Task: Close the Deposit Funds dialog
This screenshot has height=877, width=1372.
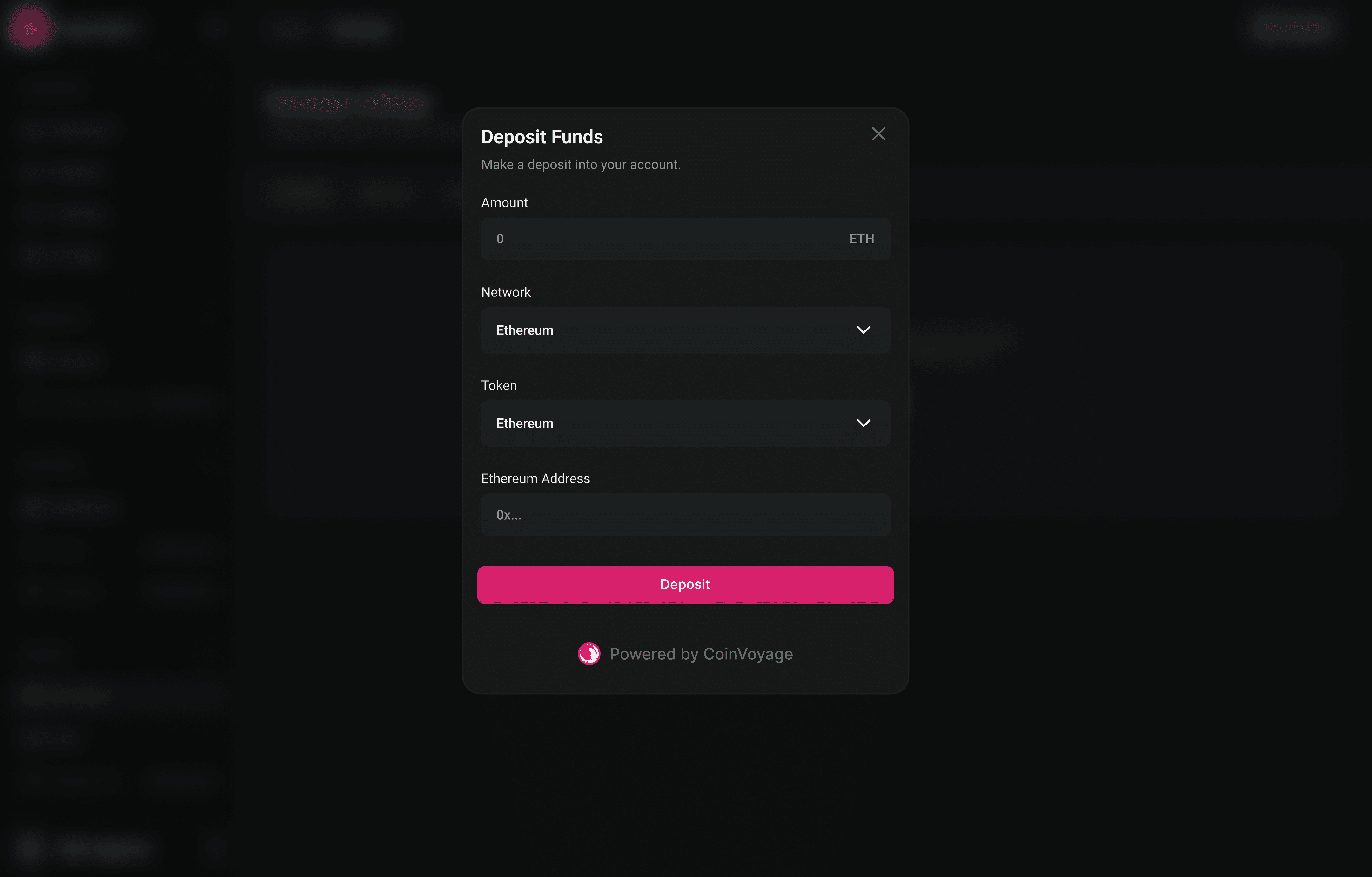Action: coord(878,133)
